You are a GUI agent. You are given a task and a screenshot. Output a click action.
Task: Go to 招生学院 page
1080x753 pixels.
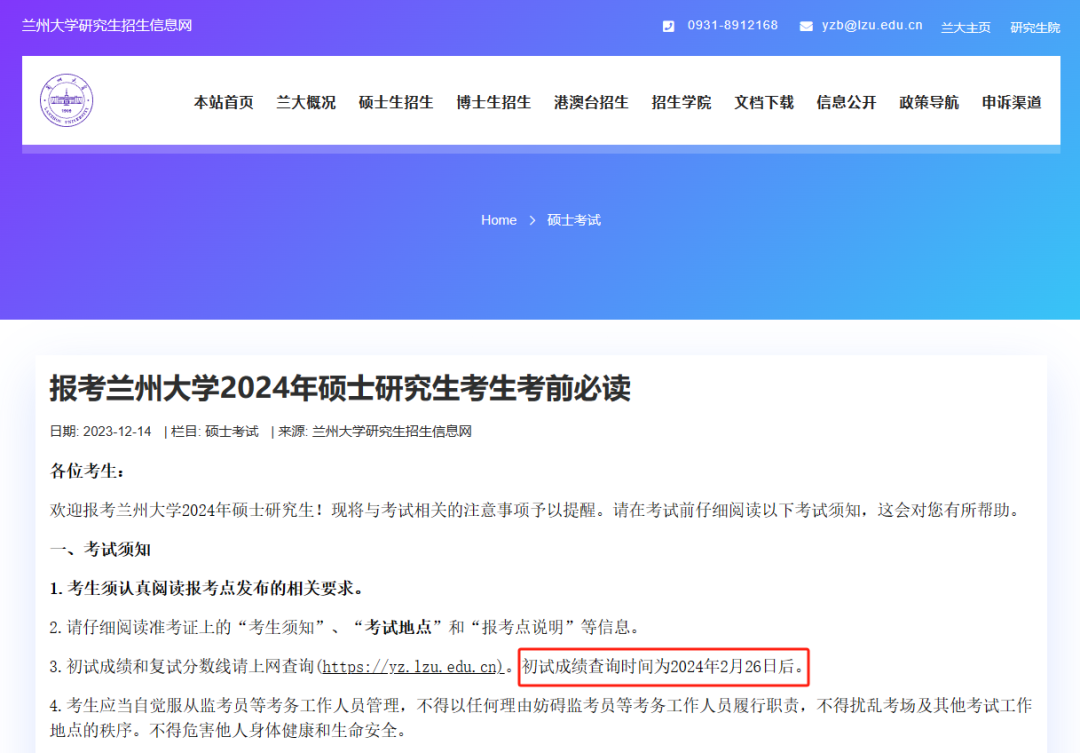681,102
